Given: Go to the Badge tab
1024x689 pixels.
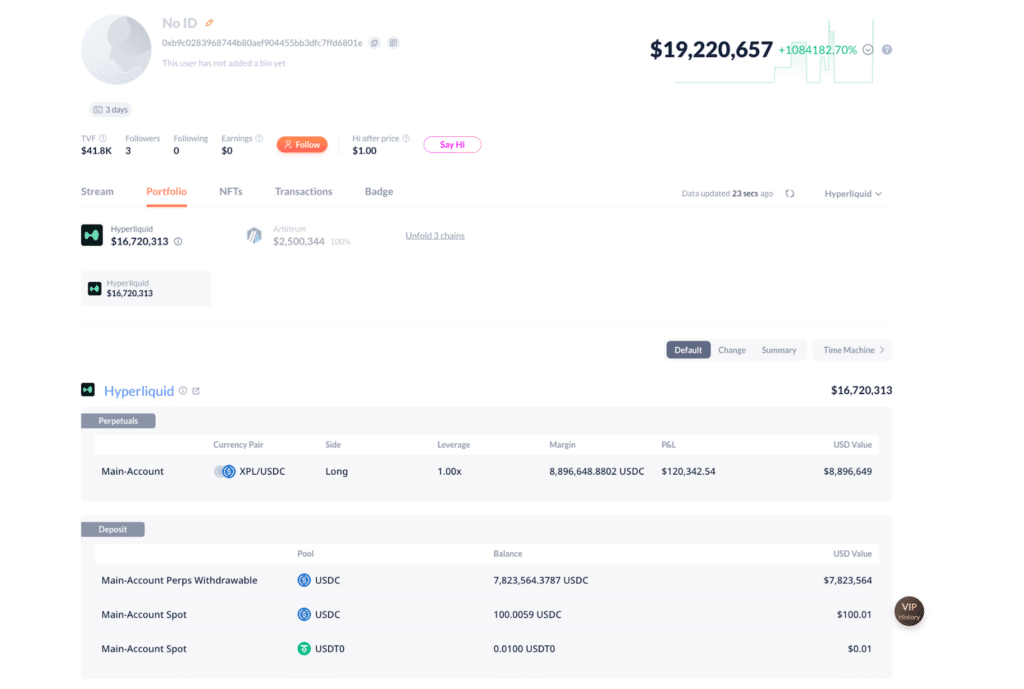Looking at the screenshot, I should pyautogui.click(x=379, y=191).
